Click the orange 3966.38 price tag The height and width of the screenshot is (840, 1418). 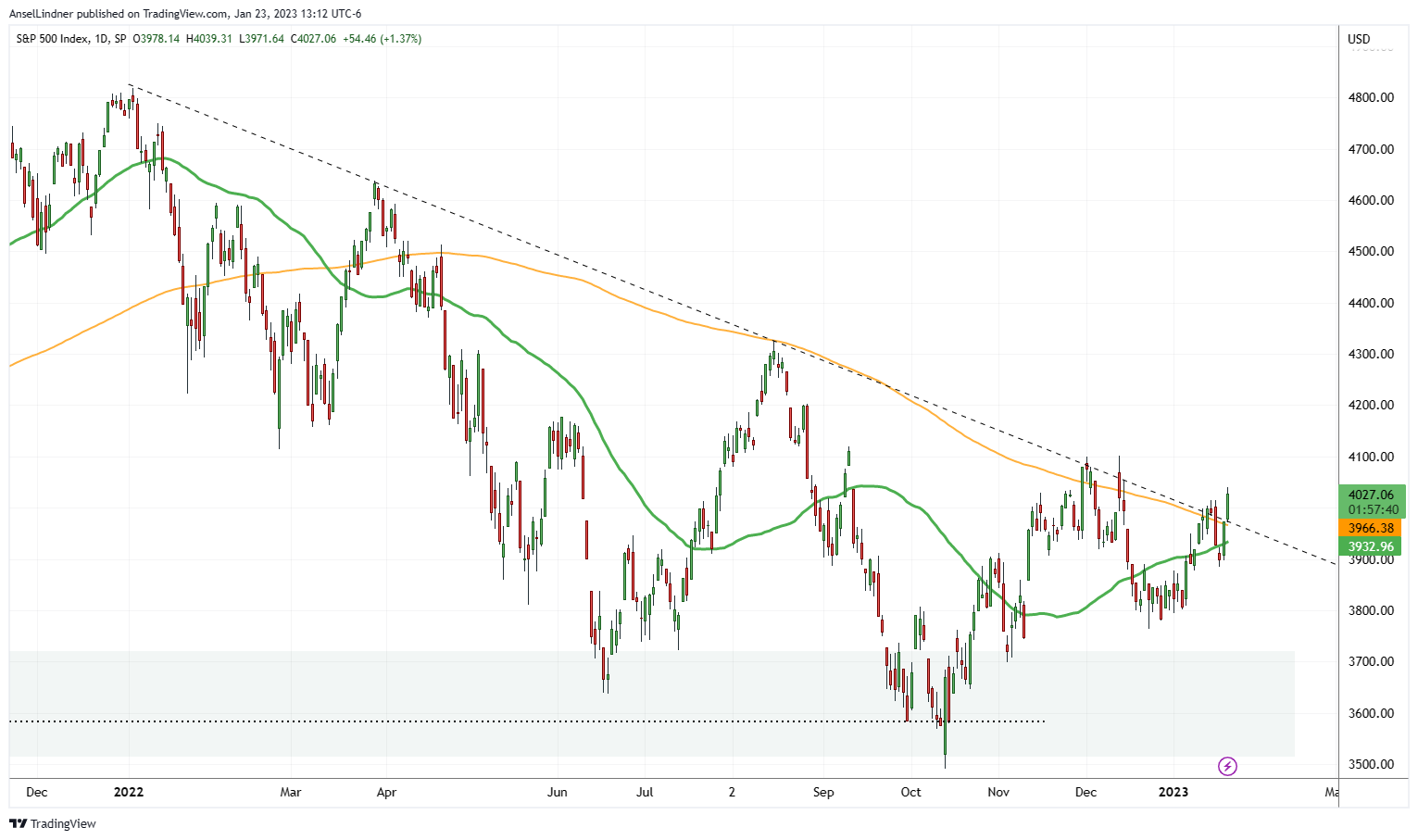click(x=1371, y=528)
